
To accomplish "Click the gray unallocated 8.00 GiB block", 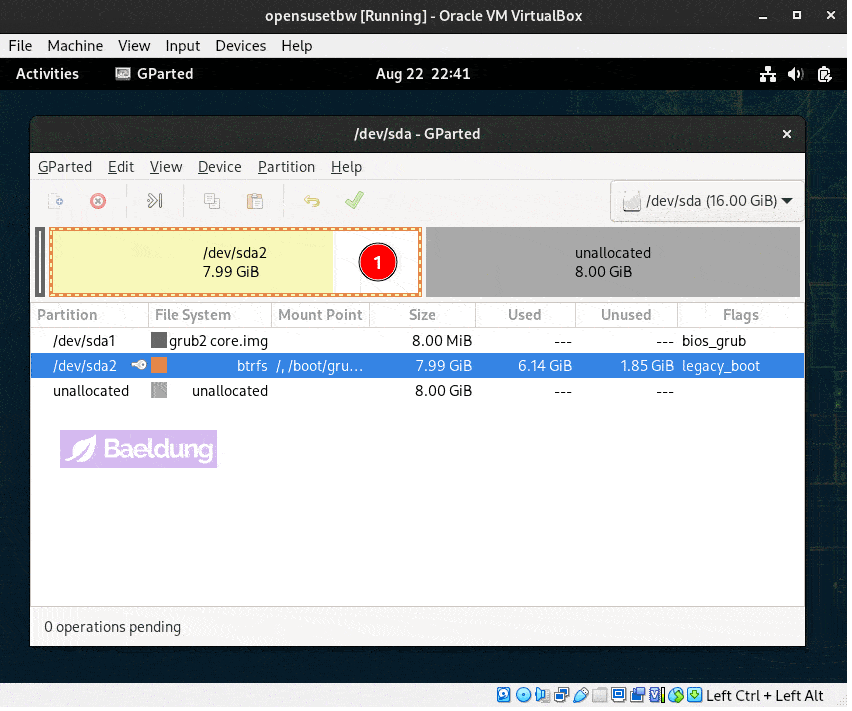I will (x=612, y=262).
